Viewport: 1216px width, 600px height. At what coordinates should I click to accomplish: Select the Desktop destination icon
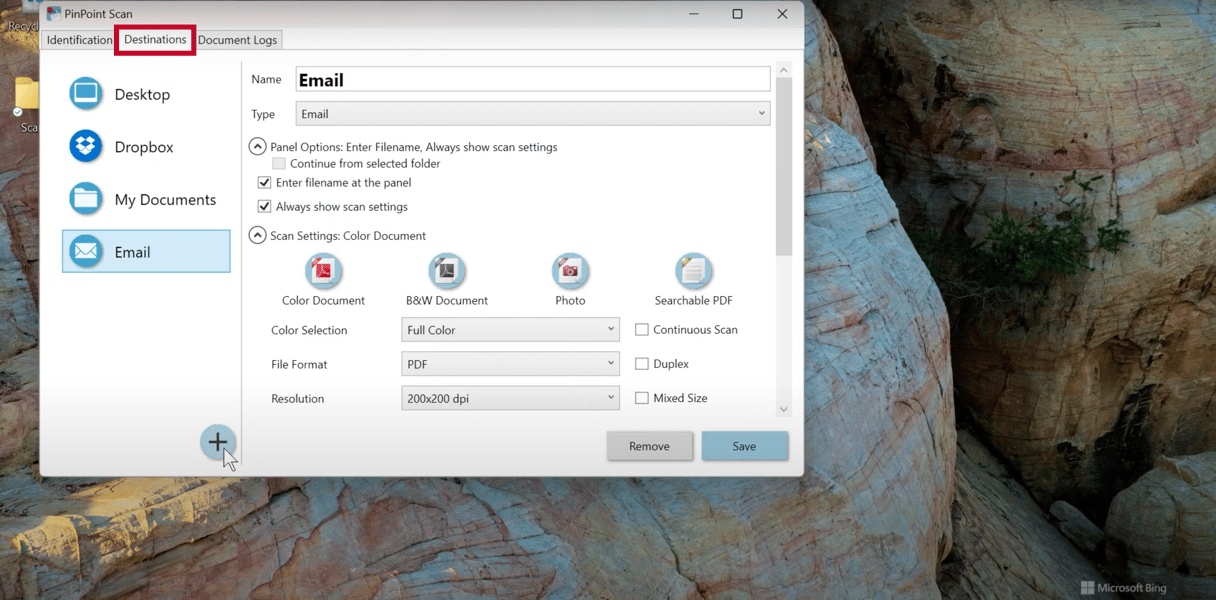click(x=85, y=93)
